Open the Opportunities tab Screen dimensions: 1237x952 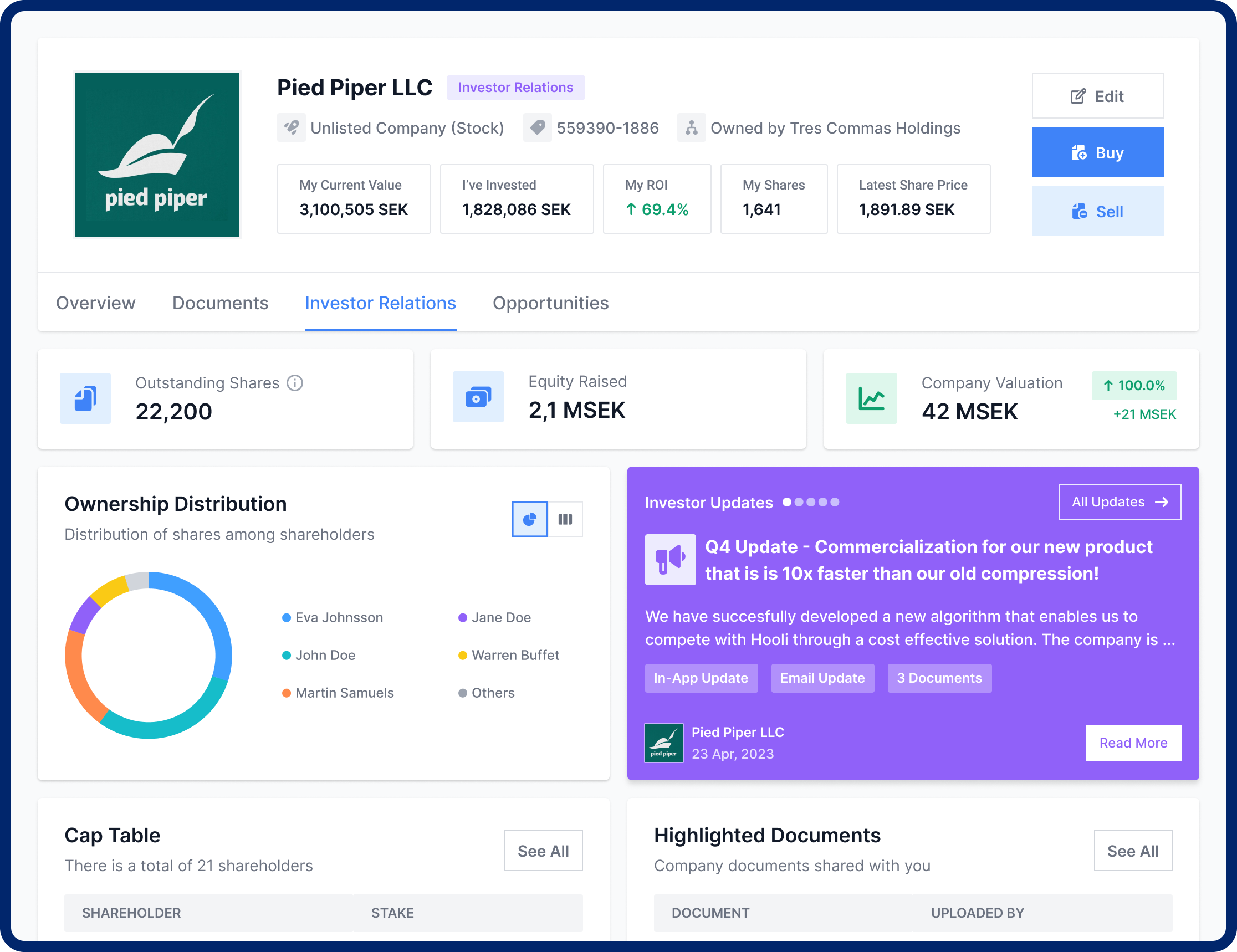[550, 303]
